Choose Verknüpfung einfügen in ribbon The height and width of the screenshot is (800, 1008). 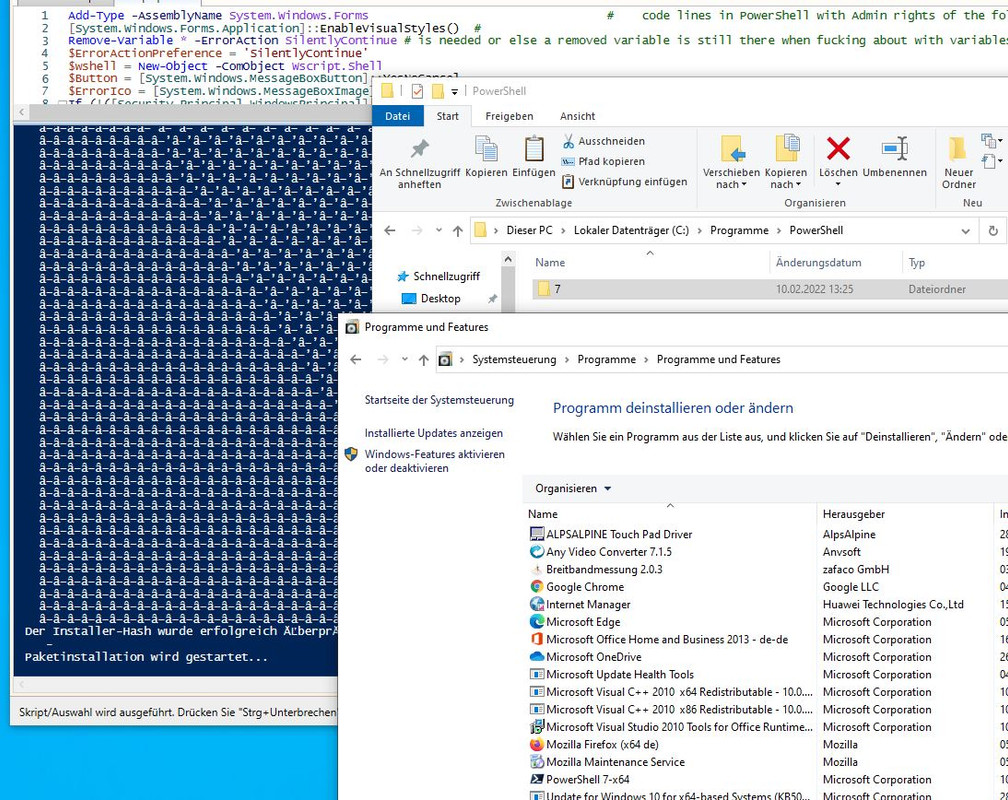tap(624, 182)
